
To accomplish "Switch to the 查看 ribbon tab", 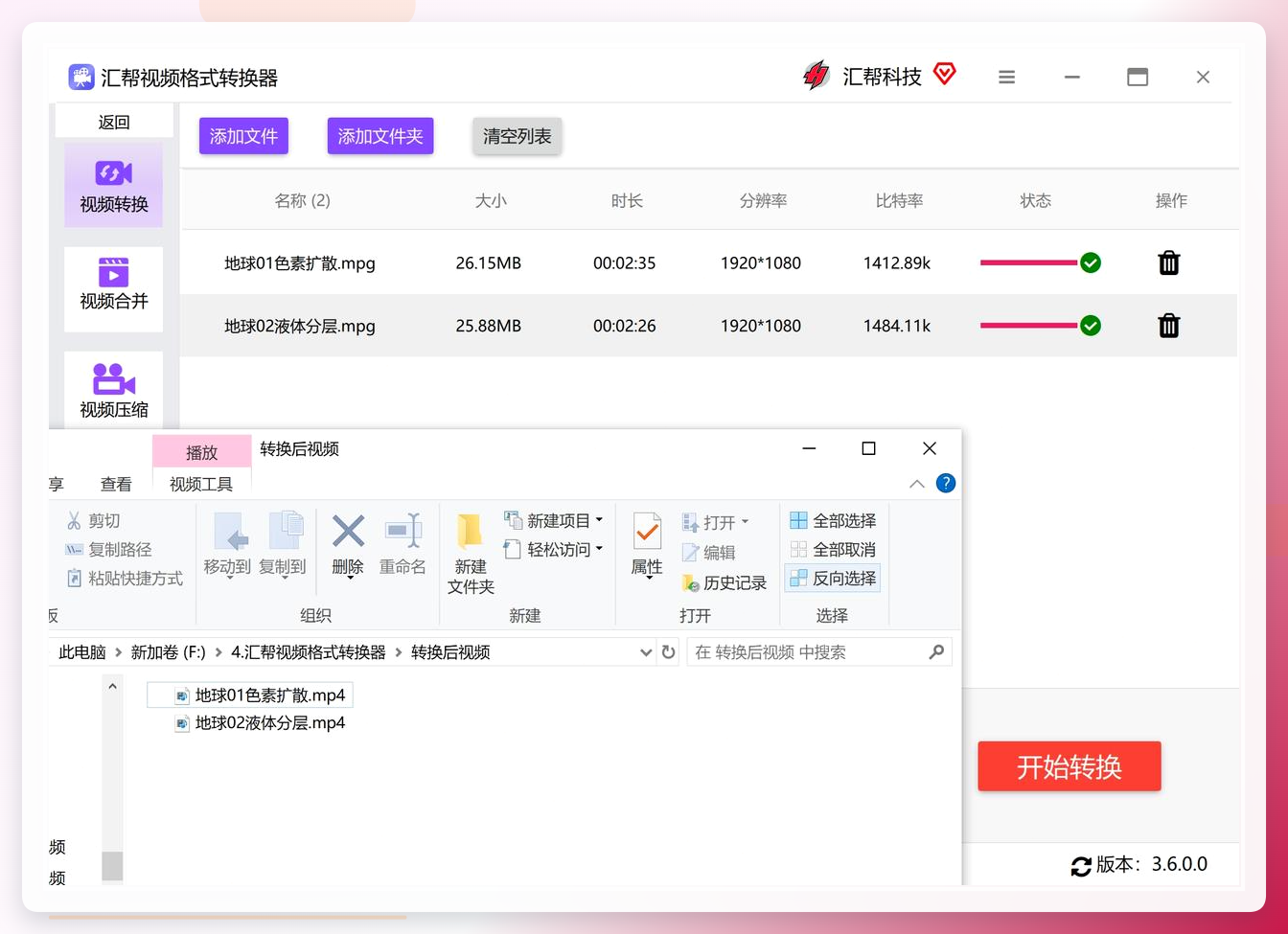I will [x=116, y=484].
